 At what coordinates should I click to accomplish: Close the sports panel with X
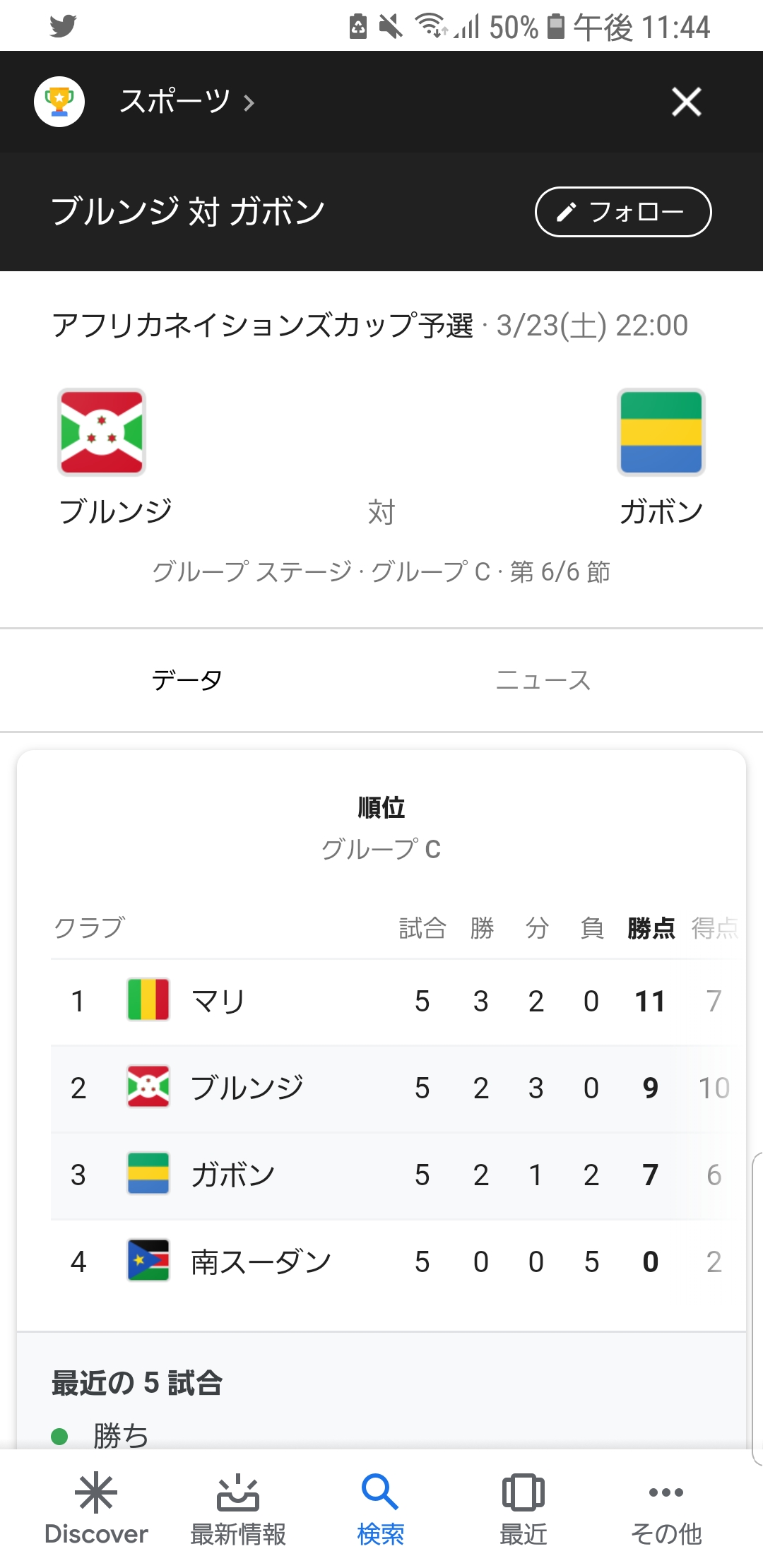pyautogui.click(x=686, y=102)
